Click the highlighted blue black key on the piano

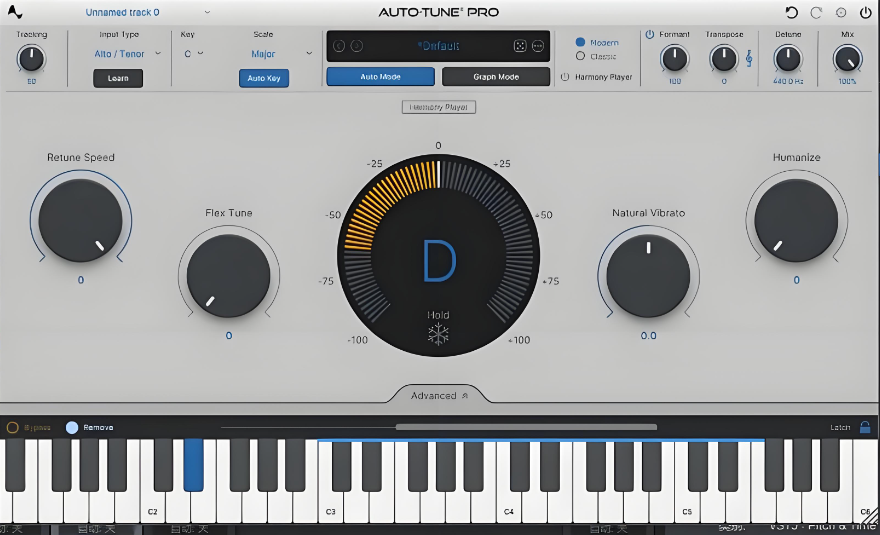[193, 465]
